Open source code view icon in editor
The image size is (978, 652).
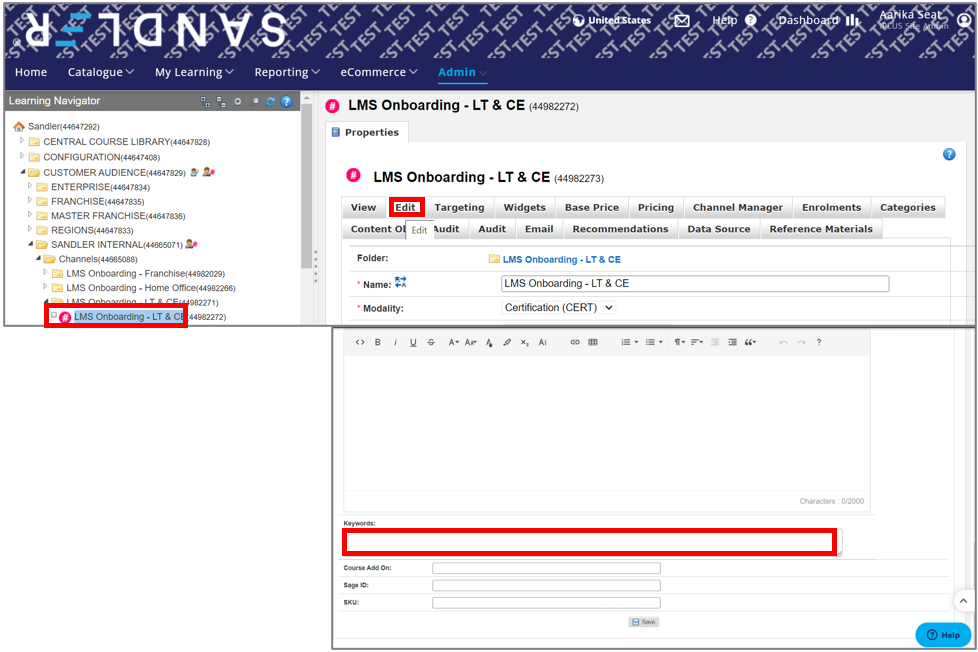[x=360, y=342]
